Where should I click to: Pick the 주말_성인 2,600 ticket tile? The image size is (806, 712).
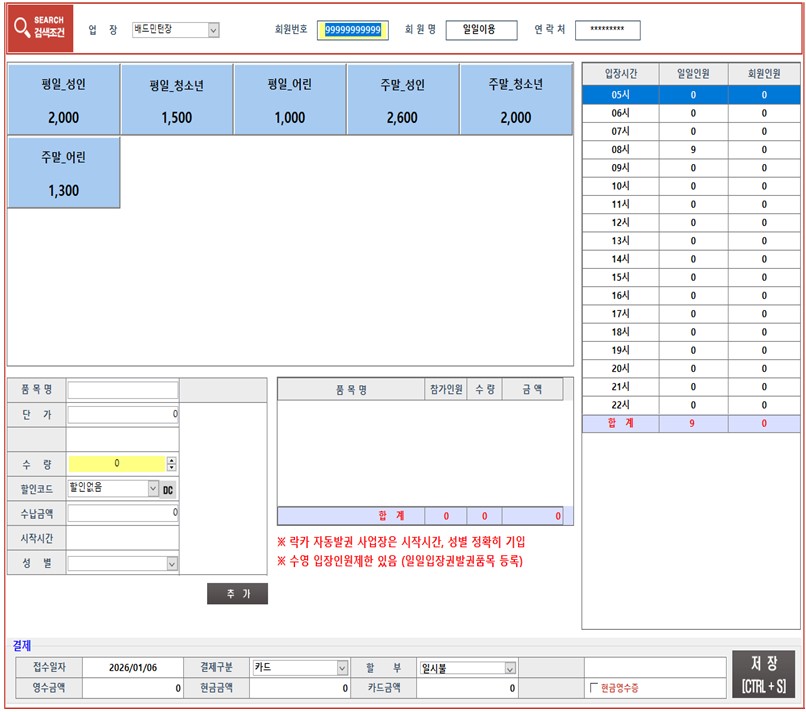point(402,100)
